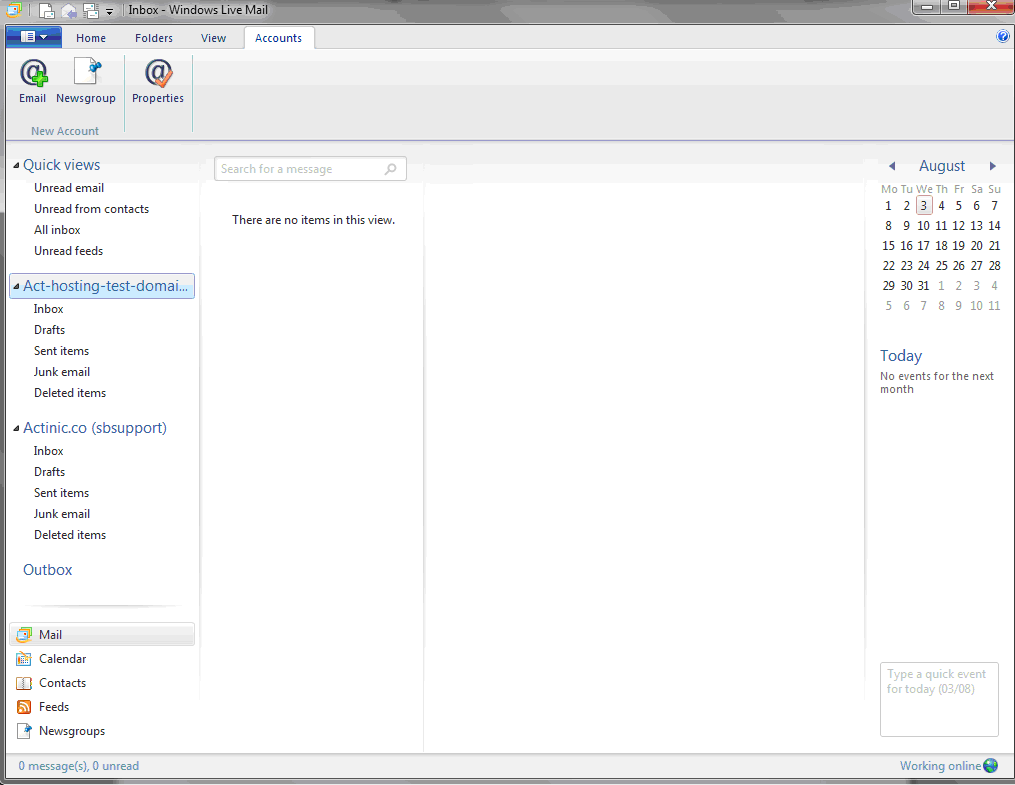
Task: Click the Reply quick access icon
Action: pyautogui.click(x=69, y=11)
